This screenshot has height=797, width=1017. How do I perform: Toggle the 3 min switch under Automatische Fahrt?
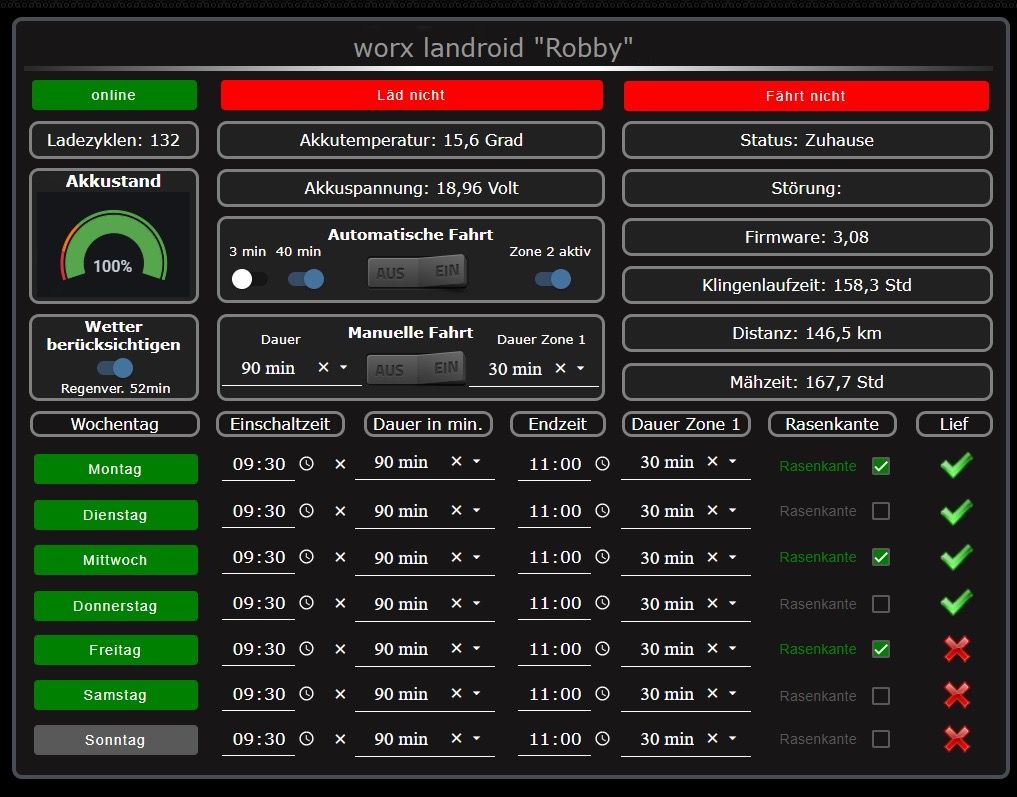point(249,280)
